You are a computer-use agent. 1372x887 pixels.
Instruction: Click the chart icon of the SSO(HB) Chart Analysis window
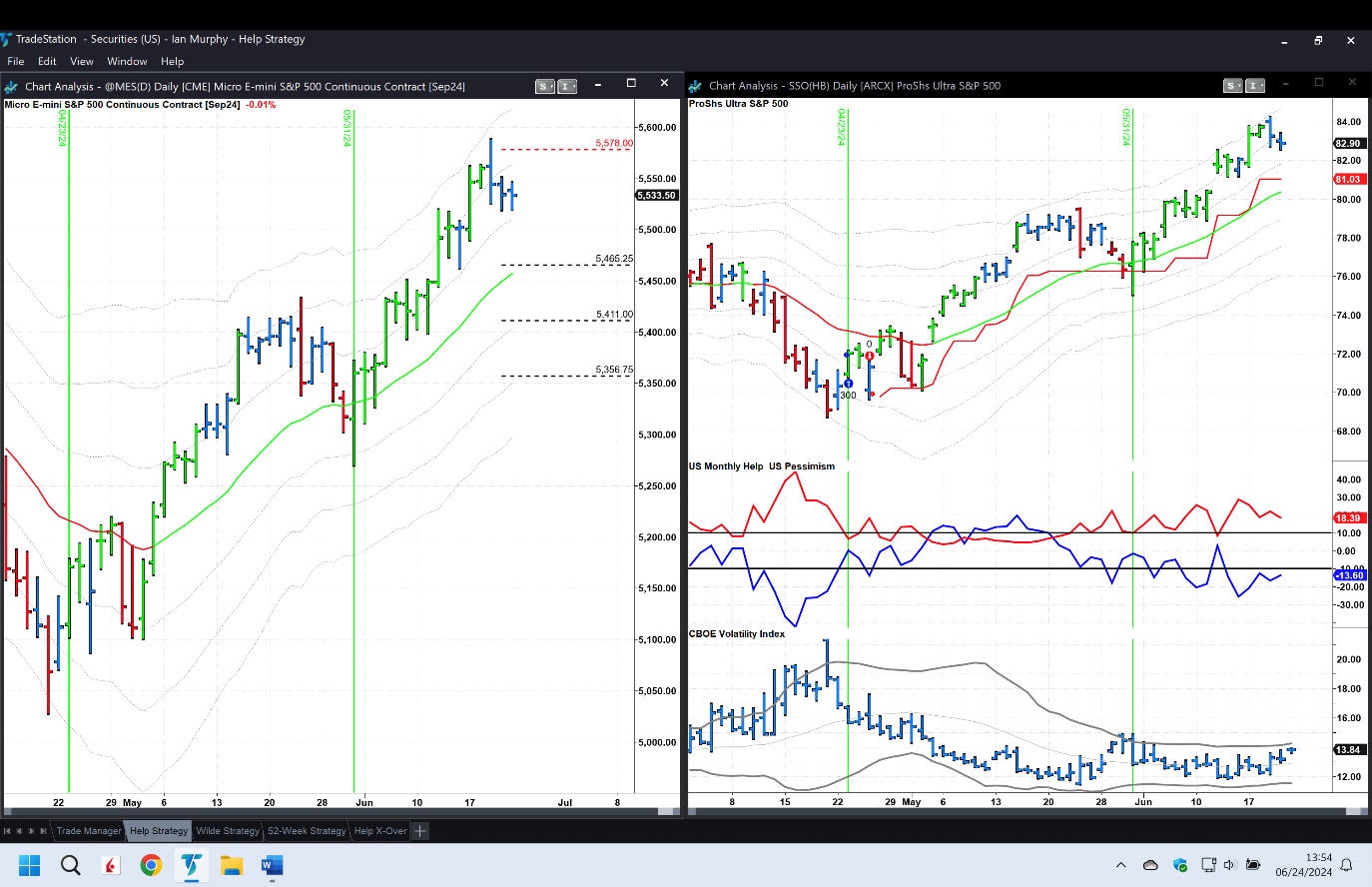tap(695, 86)
